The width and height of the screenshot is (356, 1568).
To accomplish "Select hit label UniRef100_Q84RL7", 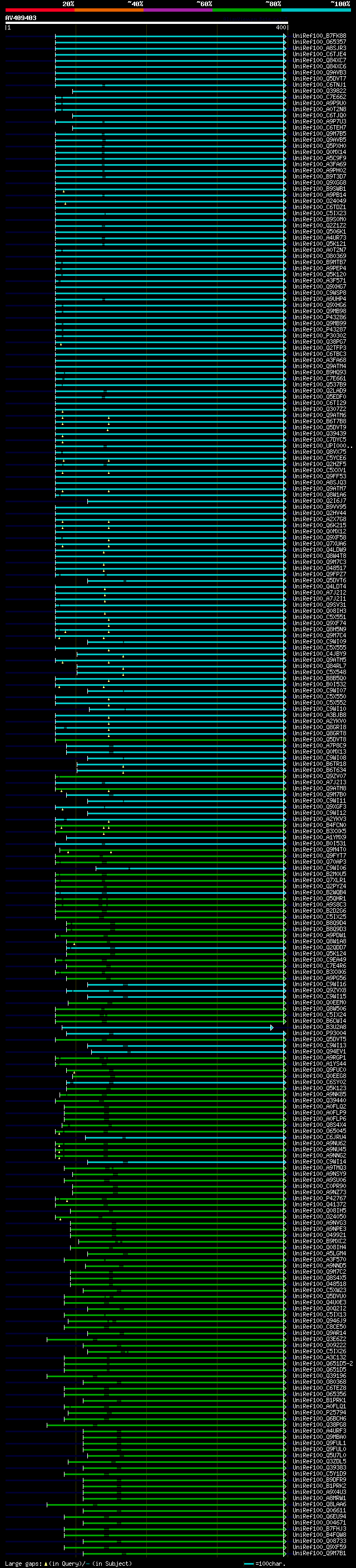I will tap(319, 666).
